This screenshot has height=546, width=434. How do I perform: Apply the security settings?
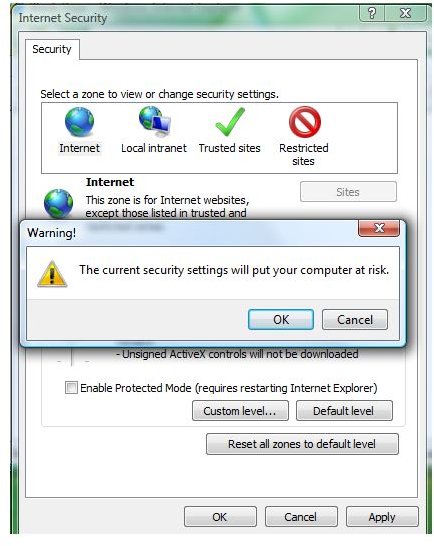[382, 517]
